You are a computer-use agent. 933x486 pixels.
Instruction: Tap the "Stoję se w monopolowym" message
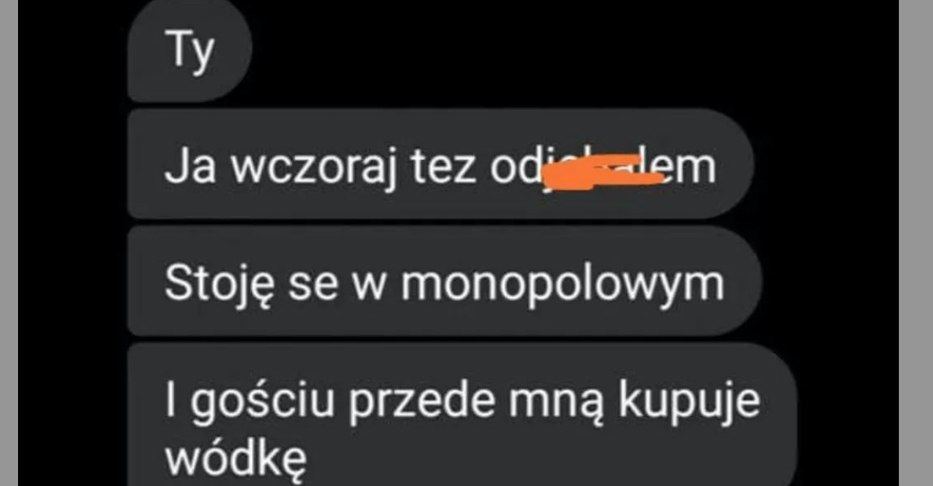coord(444,281)
